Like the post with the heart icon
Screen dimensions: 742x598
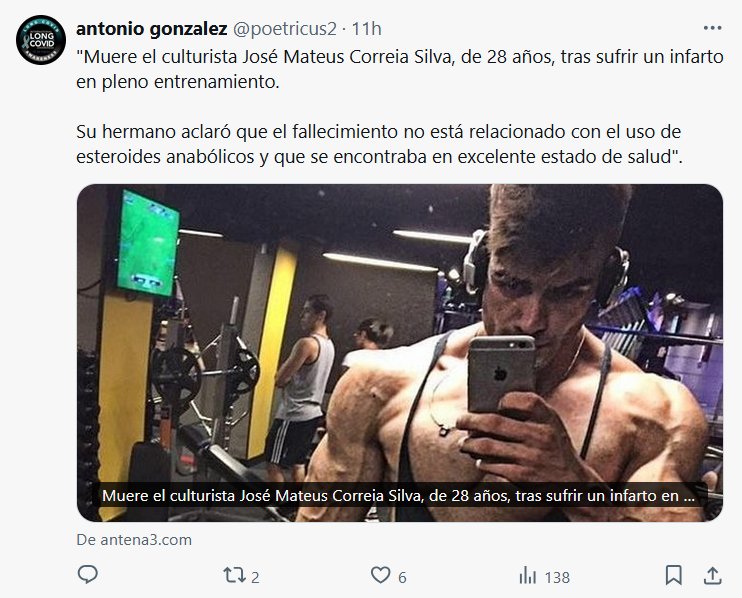pyautogui.click(x=380, y=575)
